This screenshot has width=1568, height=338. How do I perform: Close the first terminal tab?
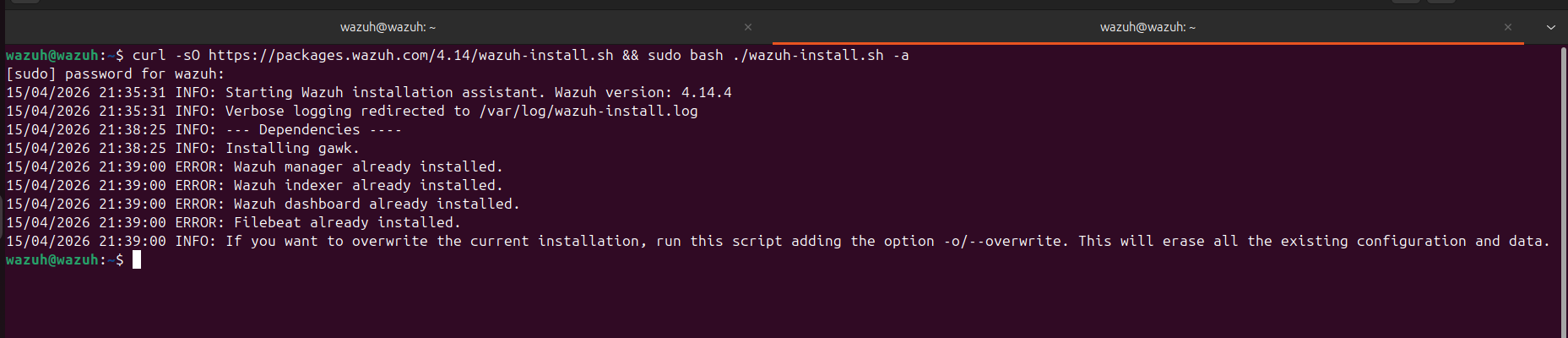point(748,27)
